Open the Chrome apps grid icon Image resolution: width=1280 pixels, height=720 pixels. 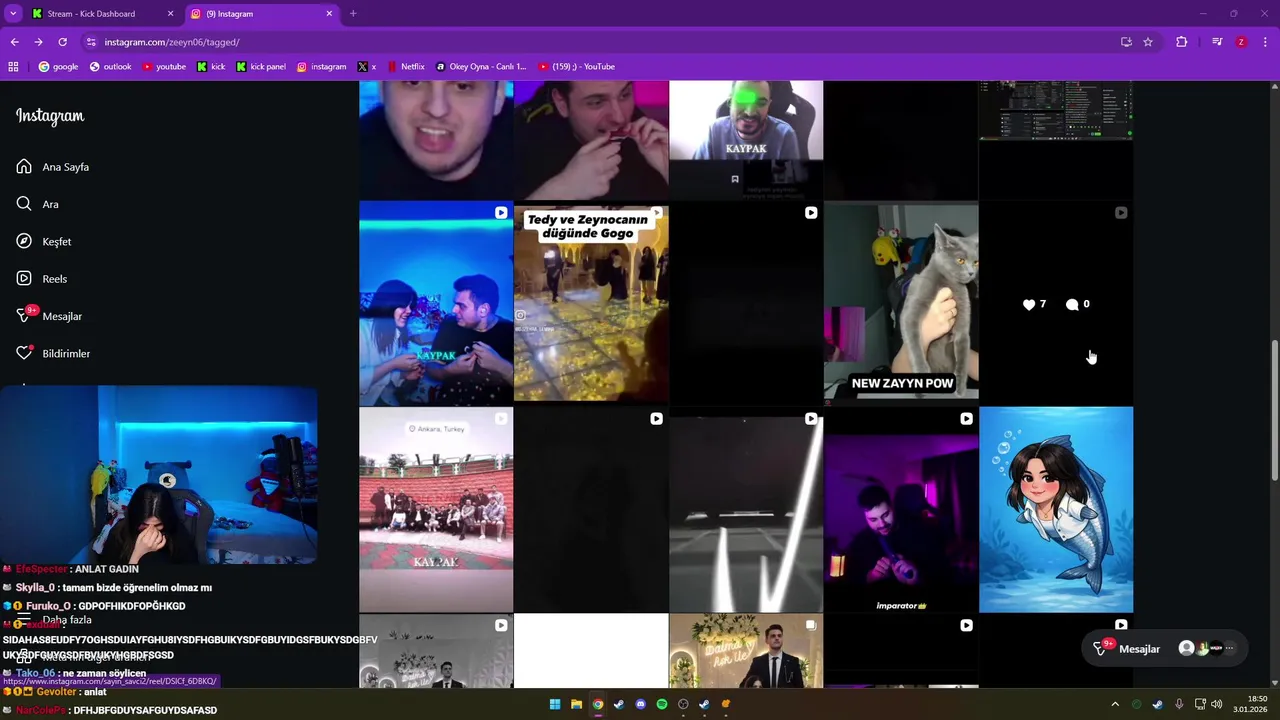click(13, 67)
